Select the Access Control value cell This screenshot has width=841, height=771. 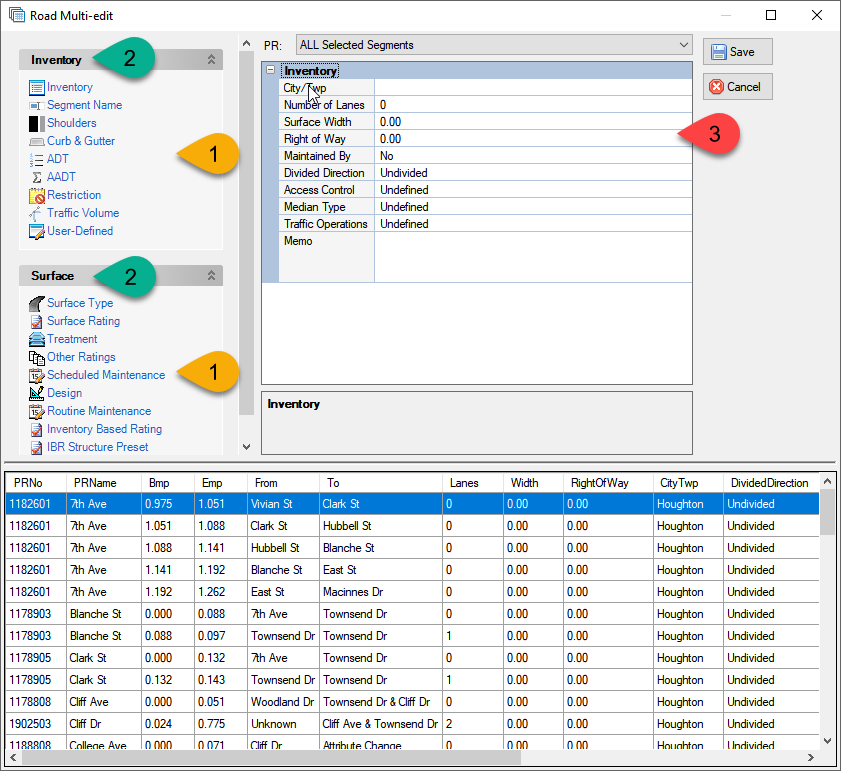click(x=533, y=190)
